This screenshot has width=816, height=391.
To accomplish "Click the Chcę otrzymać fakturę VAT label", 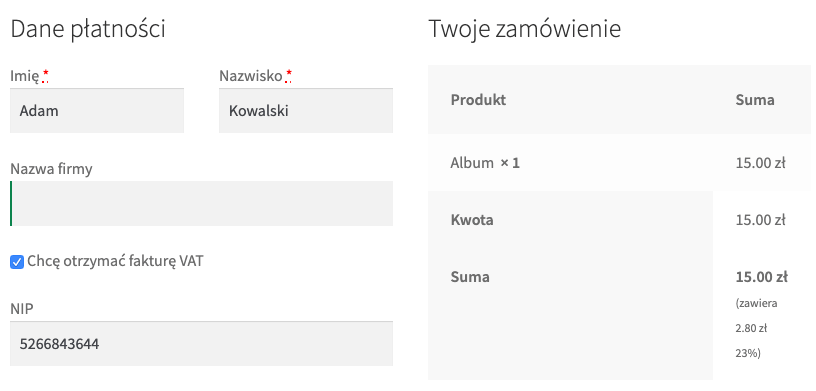I will pyautogui.click(x=115, y=261).
